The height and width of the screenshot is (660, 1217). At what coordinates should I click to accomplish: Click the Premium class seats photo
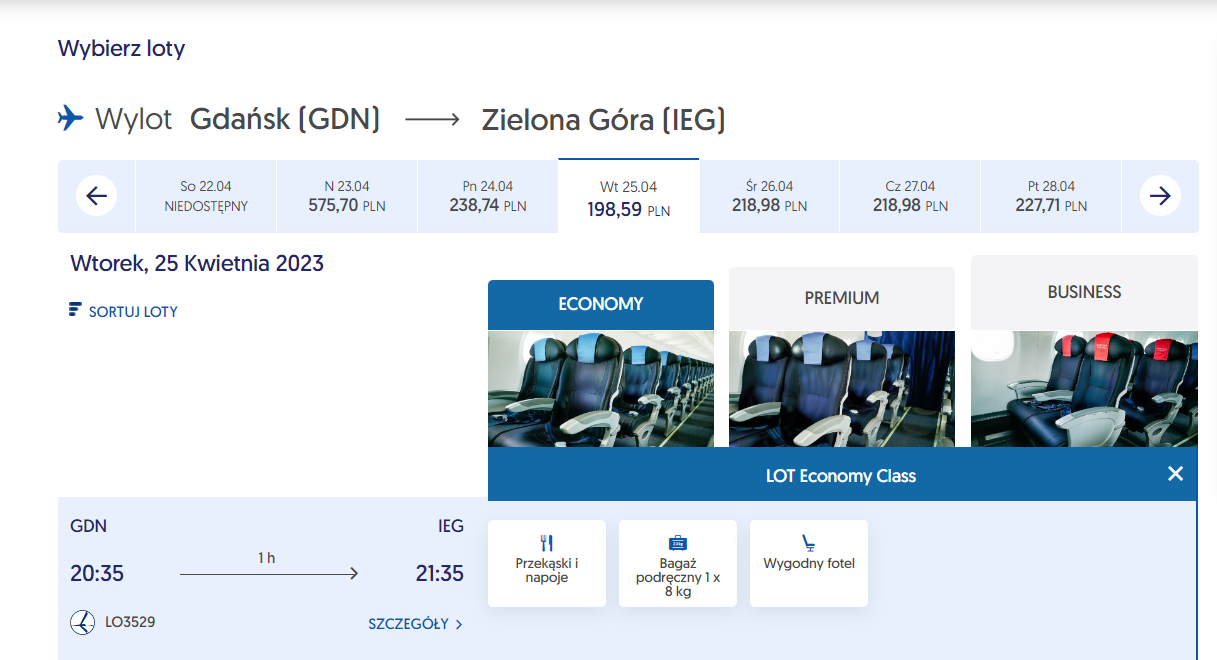[842, 388]
